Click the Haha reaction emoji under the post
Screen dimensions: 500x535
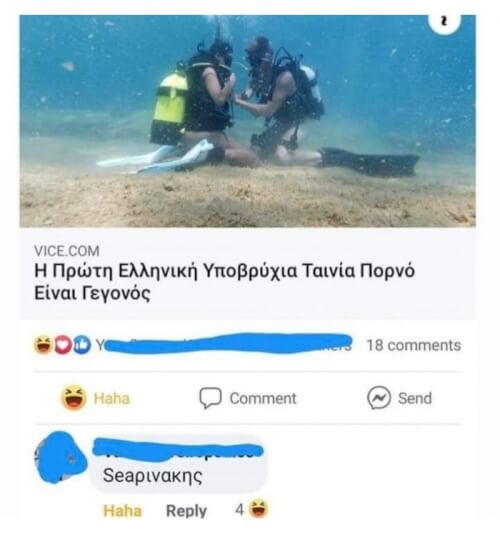coord(74,397)
